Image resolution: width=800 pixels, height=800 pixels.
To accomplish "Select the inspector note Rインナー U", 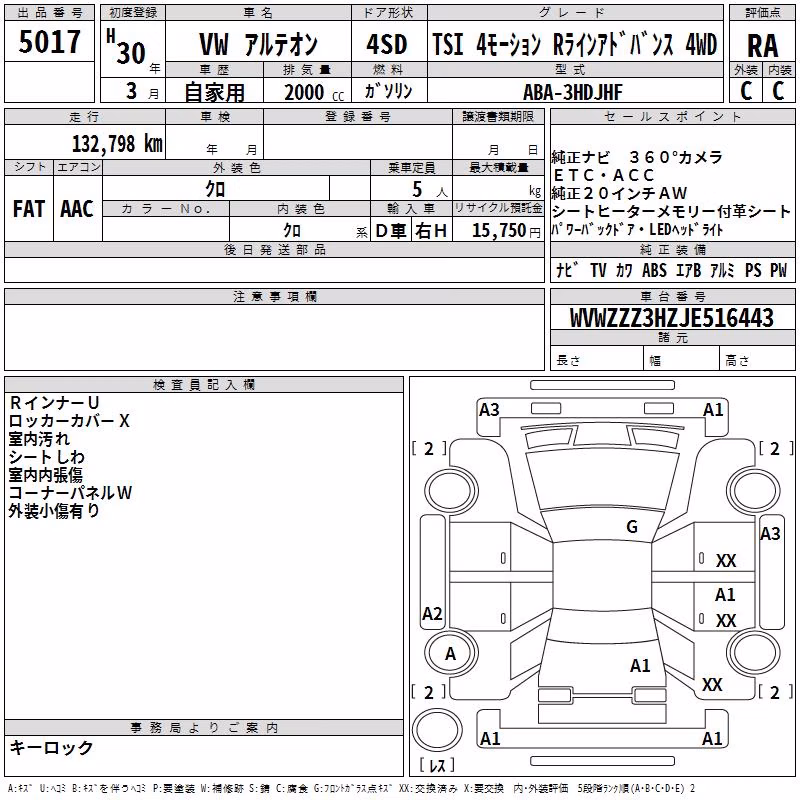I will [54, 403].
